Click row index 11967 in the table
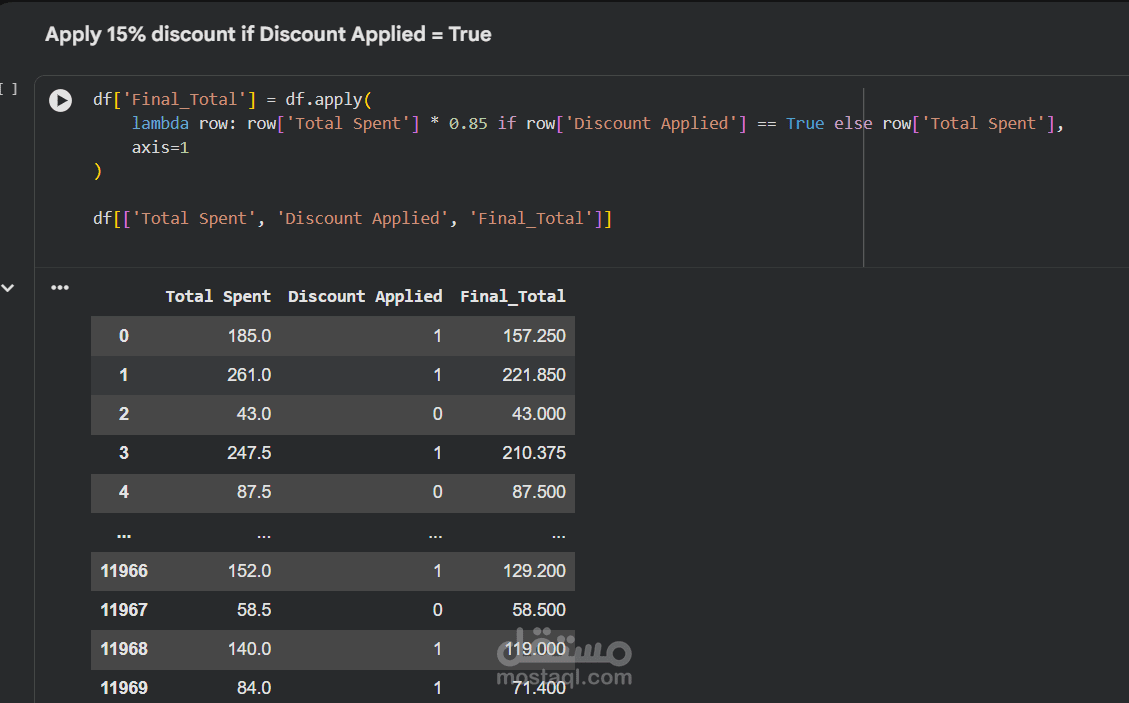The height and width of the screenshot is (703, 1129). [x=124, y=610]
